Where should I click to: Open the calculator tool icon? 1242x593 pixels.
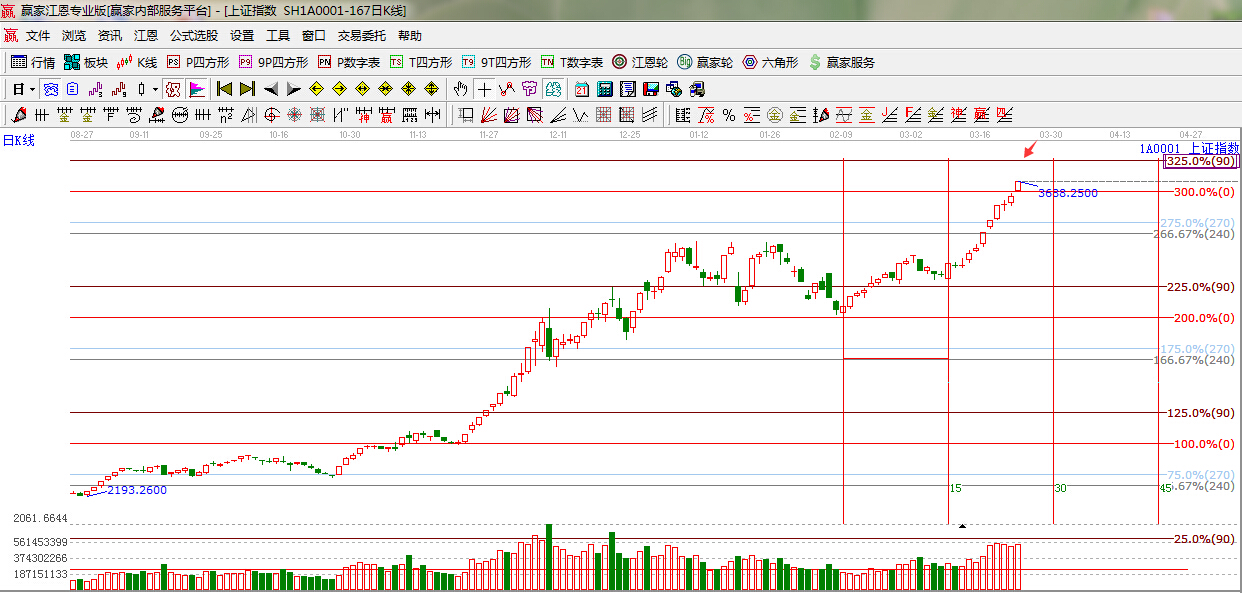pyautogui.click(x=604, y=89)
